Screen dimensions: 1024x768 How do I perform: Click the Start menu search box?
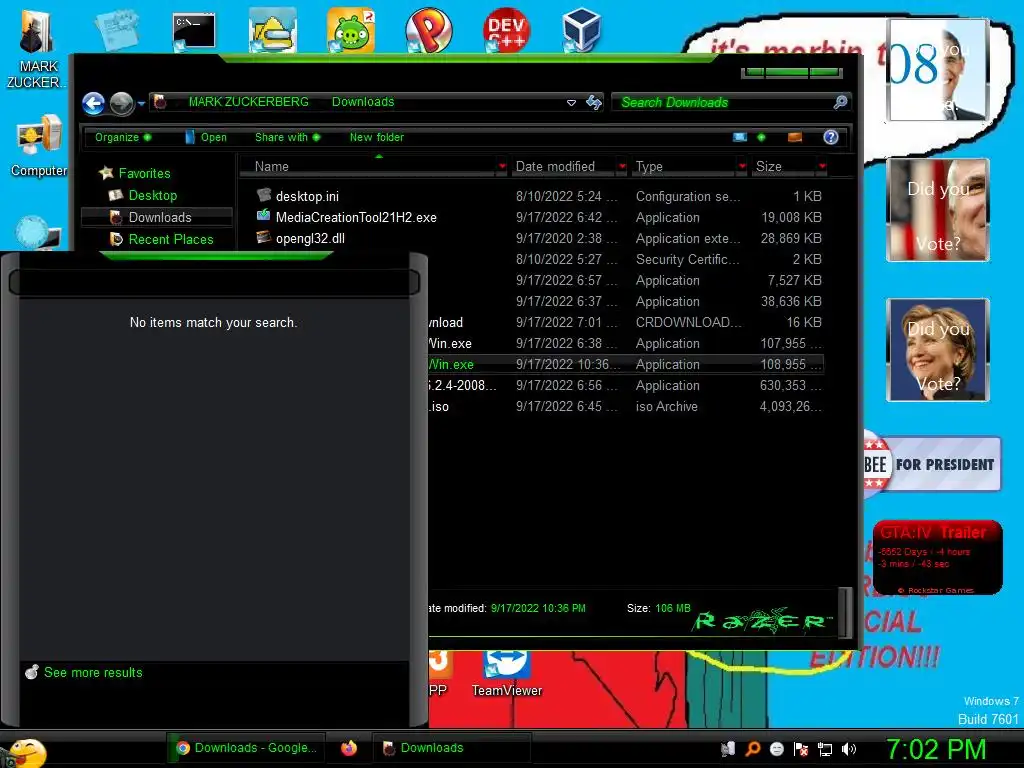tap(214, 283)
